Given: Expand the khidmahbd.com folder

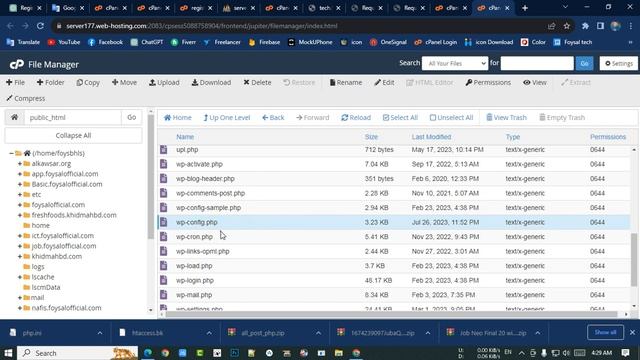Looking at the screenshot, I should tap(20, 256).
